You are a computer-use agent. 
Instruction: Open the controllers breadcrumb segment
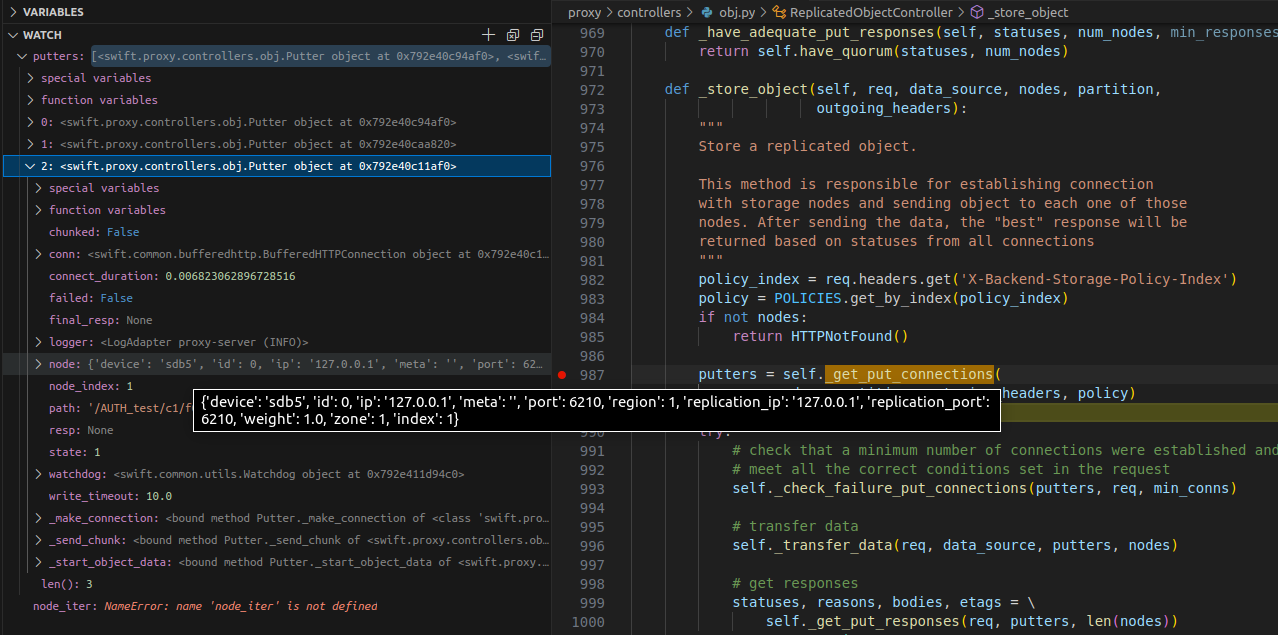click(x=649, y=12)
